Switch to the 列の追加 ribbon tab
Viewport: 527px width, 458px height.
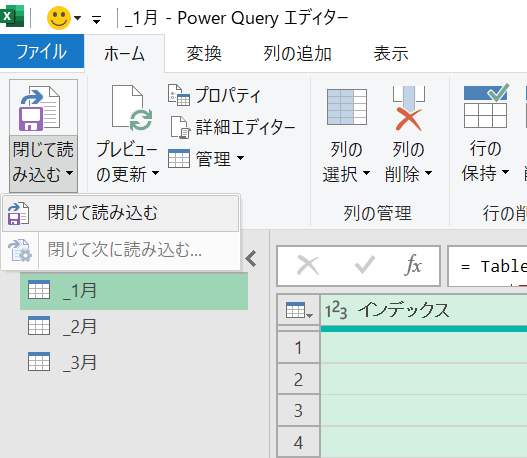pos(297,54)
